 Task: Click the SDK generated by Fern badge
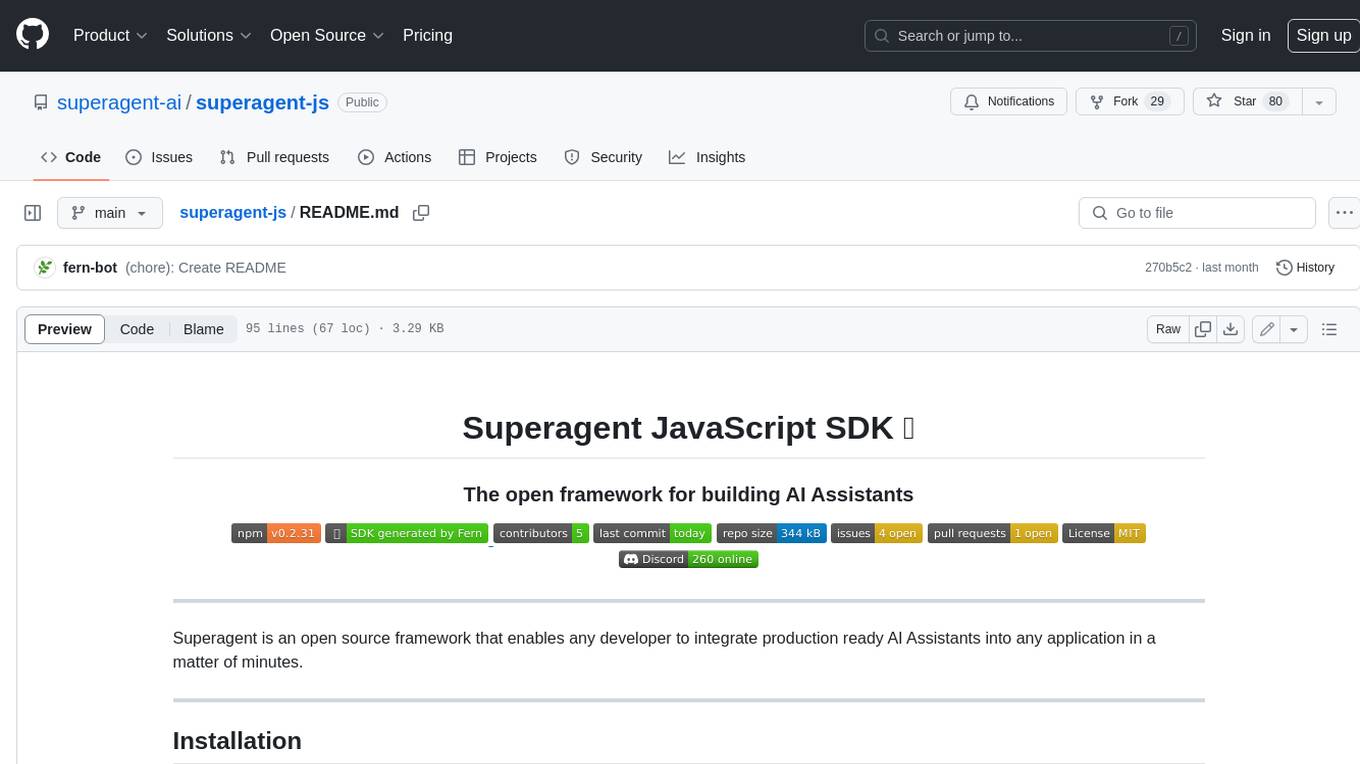click(x=407, y=533)
